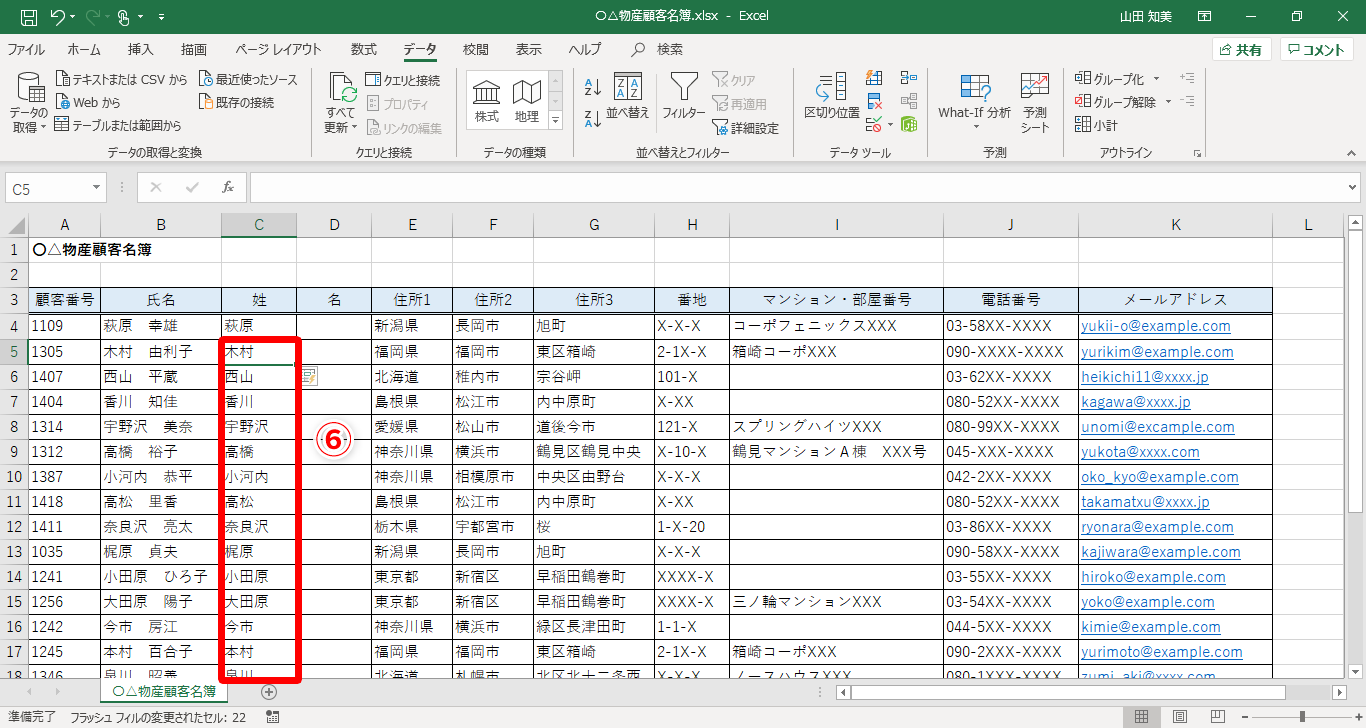
Task: Switch to Home (ホーム) tab
Action: pos(84,49)
